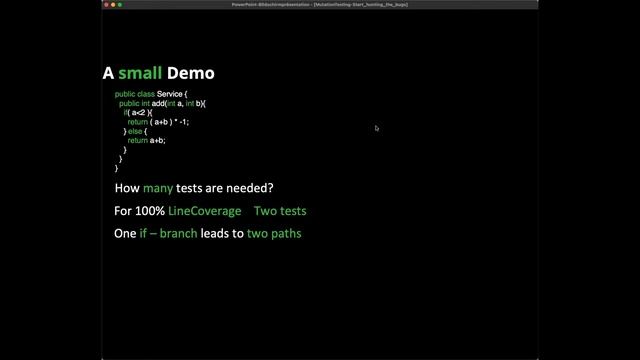Click the slide title 'A small Demo'
The height and width of the screenshot is (360, 640).
pos(159,73)
